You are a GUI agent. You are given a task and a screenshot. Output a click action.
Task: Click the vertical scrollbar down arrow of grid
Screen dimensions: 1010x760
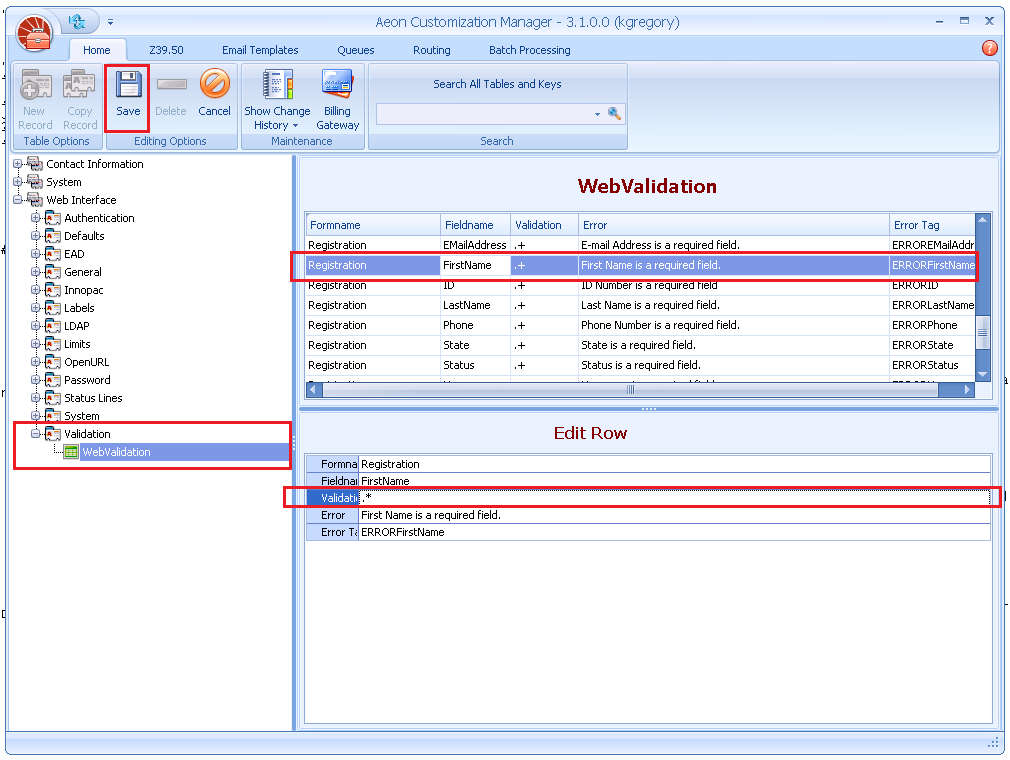click(982, 374)
